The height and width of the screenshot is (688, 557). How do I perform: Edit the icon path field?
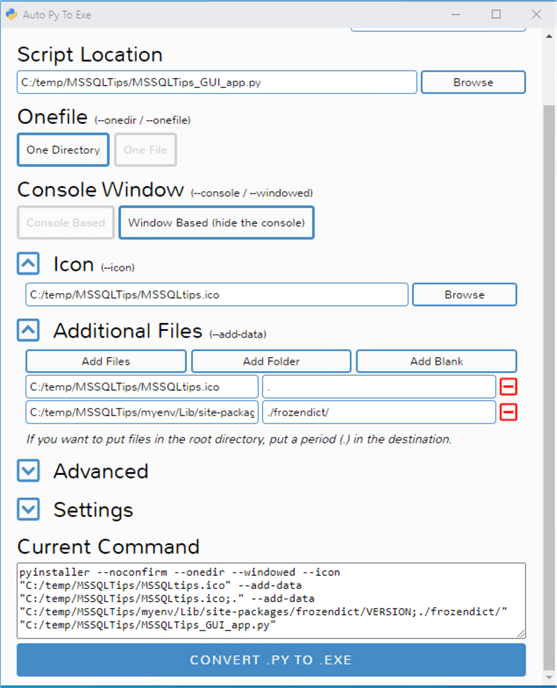pyautogui.click(x=217, y=294)
